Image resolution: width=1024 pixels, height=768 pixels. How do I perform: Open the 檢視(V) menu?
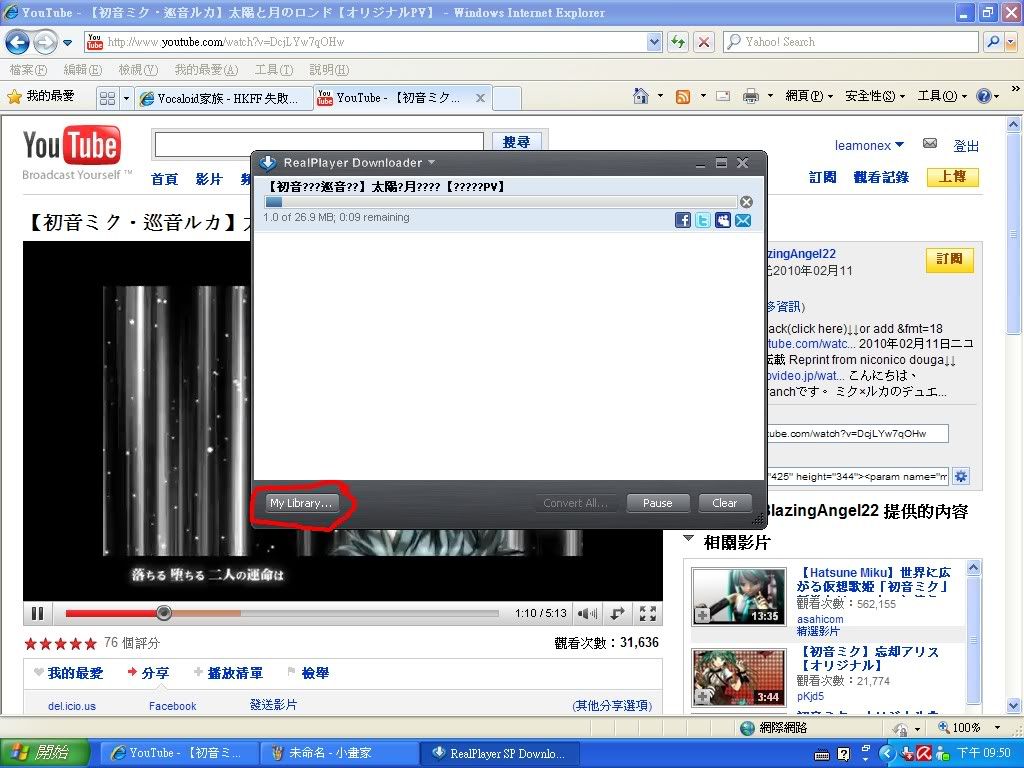click(x=138, y=69)
